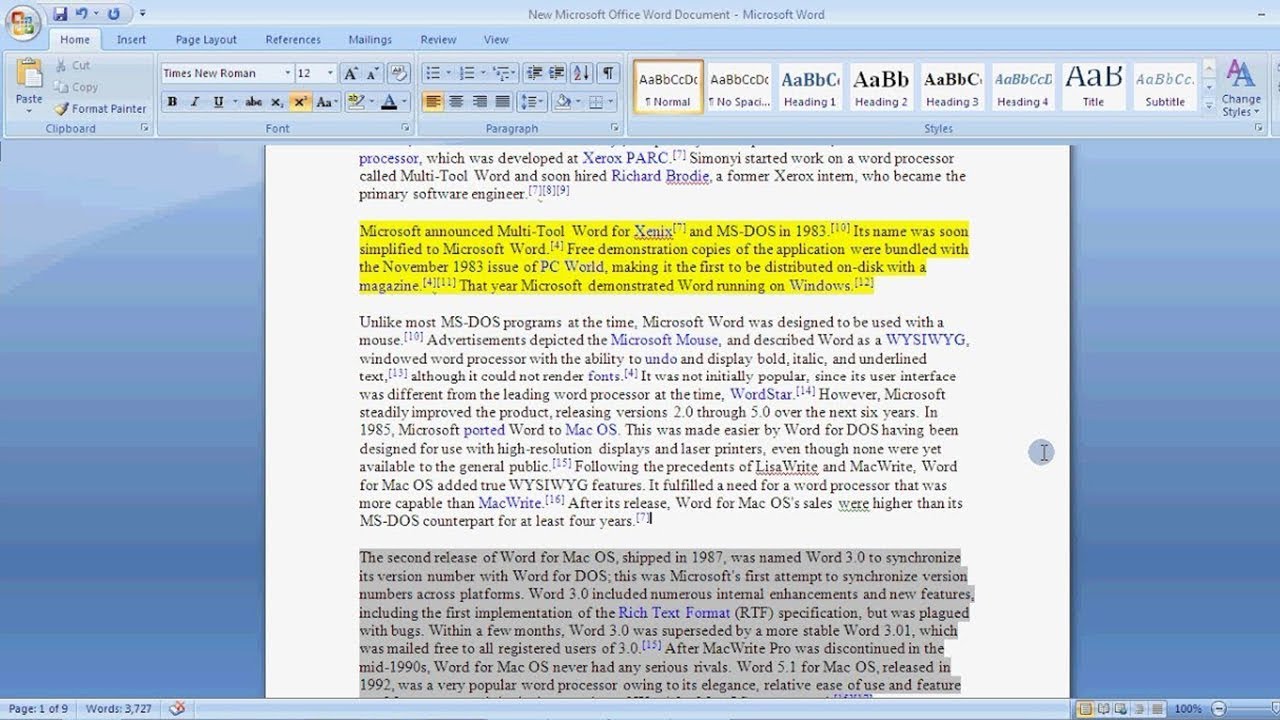The height and width of the screenshot is (720, 1280).
Task: Toggle Bold formatting
Action: [x=172, y=102]
